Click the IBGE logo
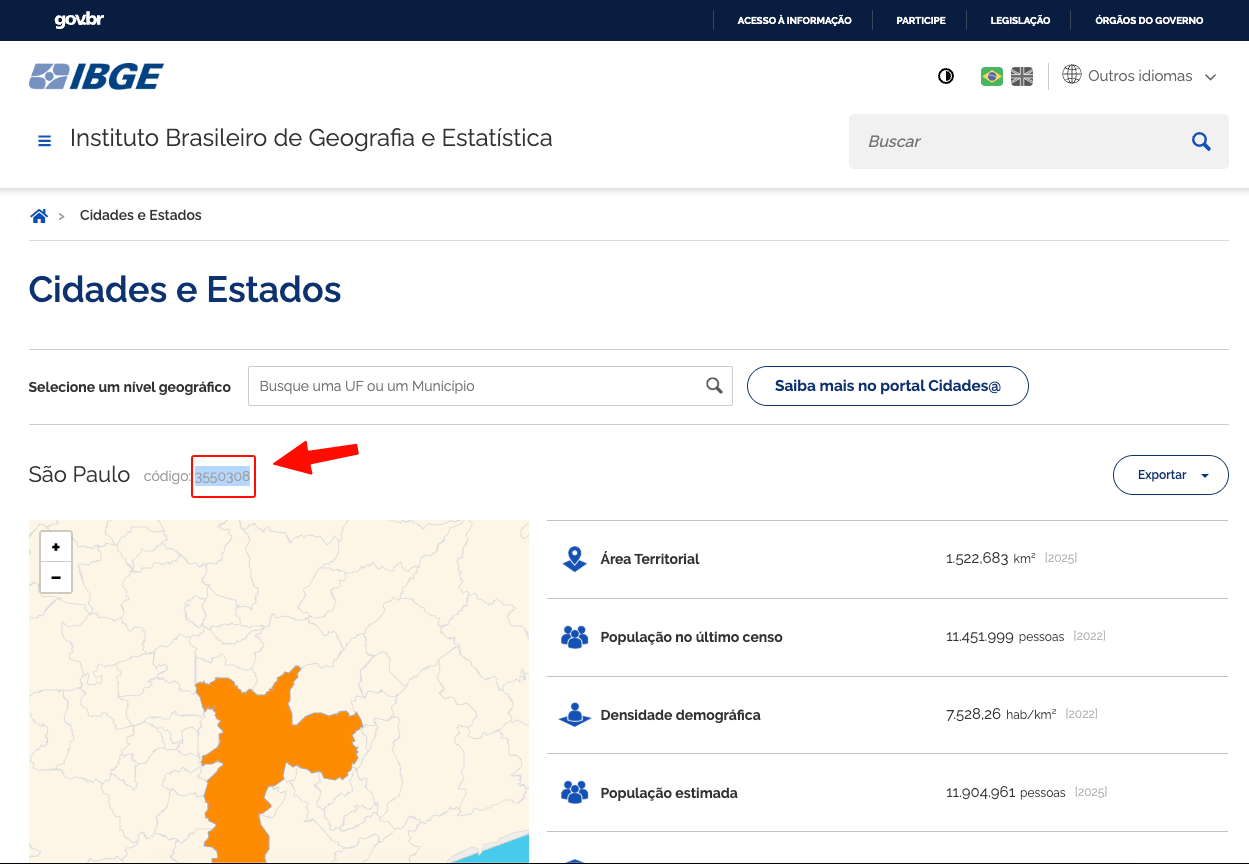Image resolution: width=1249 pixels, height=864 pixels. [x=96, y=77]
